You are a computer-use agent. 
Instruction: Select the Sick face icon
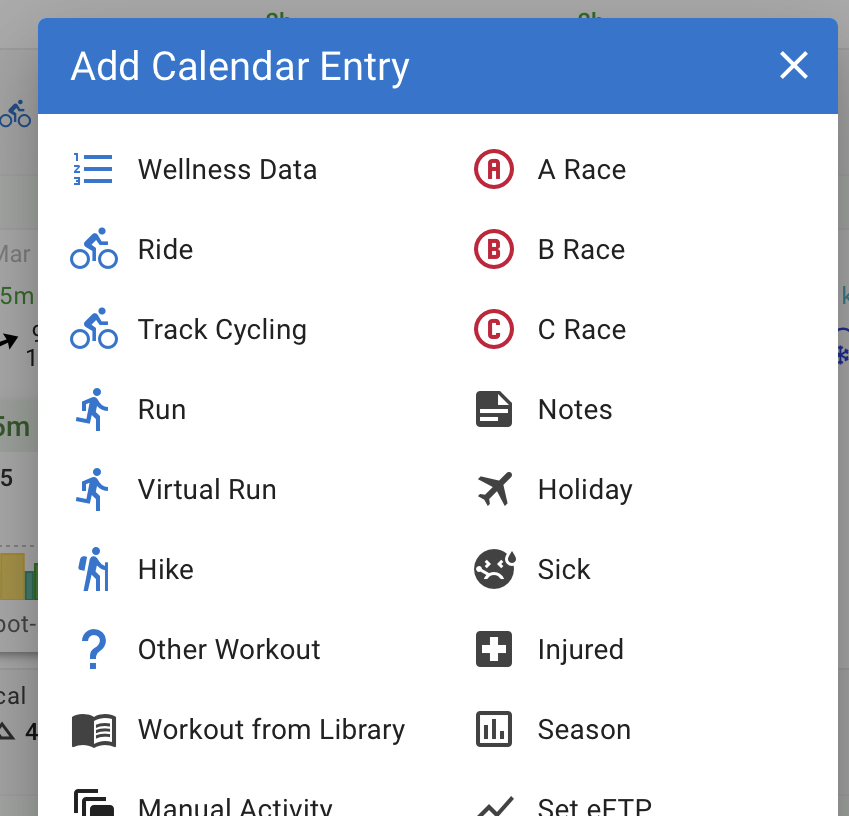493,570
